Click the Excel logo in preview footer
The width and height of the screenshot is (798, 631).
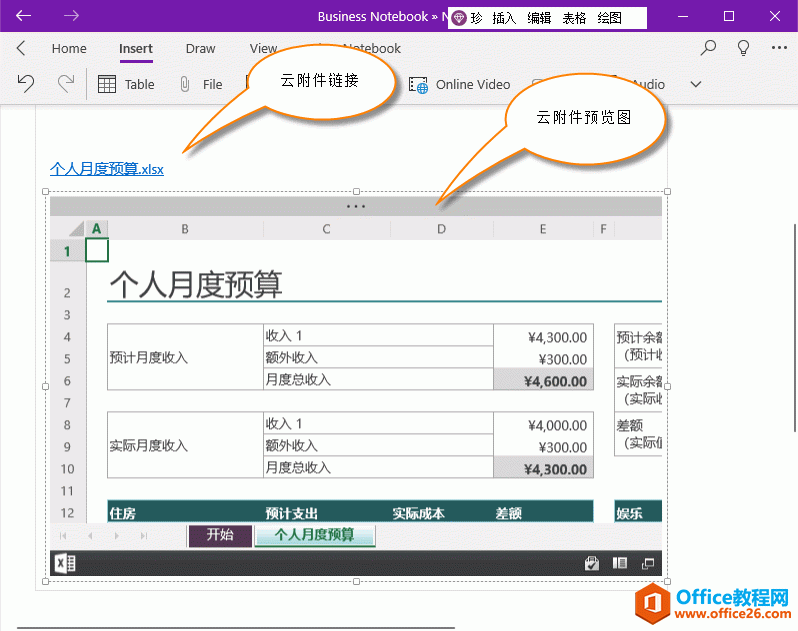(65, 563)
